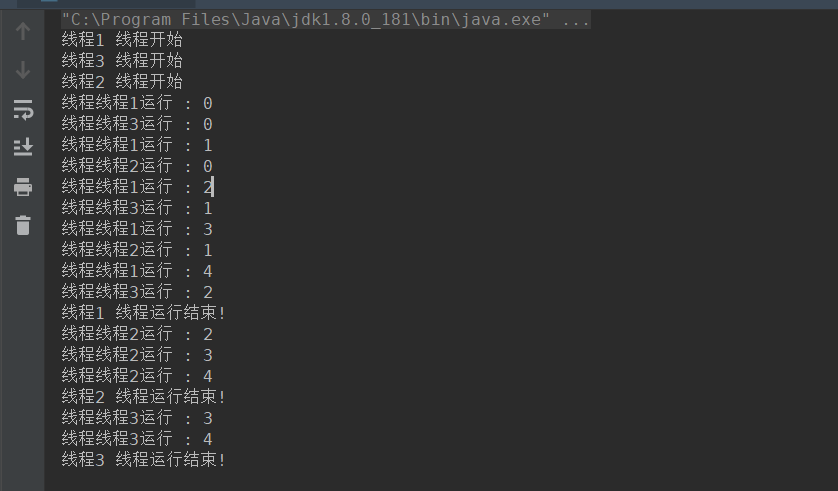The image size is (838, 491).
Task: Click the Up the Stack Trace arrow
Action: (x=22, y=31)
